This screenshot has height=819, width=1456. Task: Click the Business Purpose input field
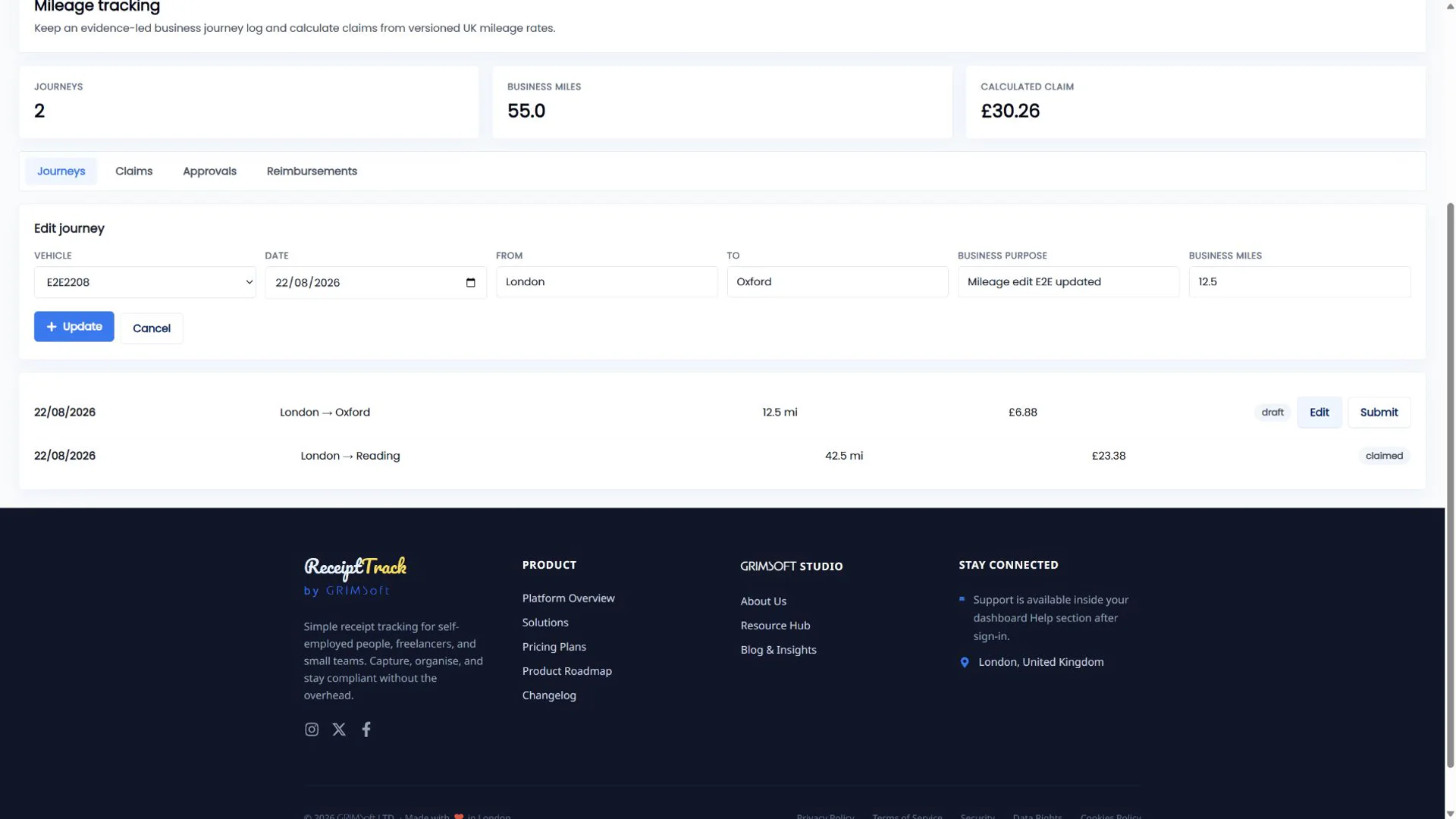(x=1068, y=282)
